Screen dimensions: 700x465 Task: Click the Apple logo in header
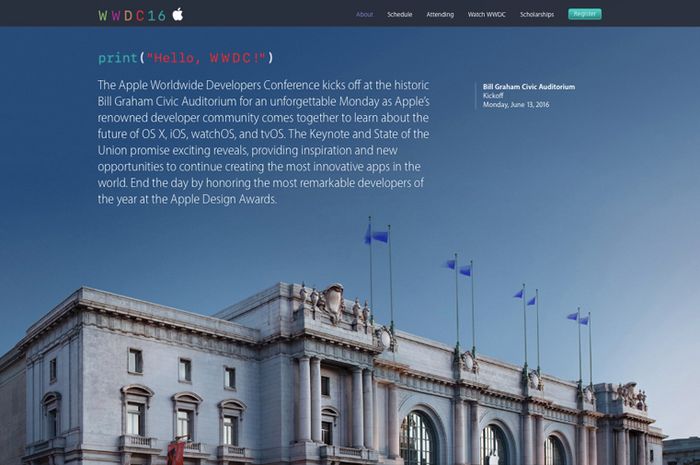(178, 14)
